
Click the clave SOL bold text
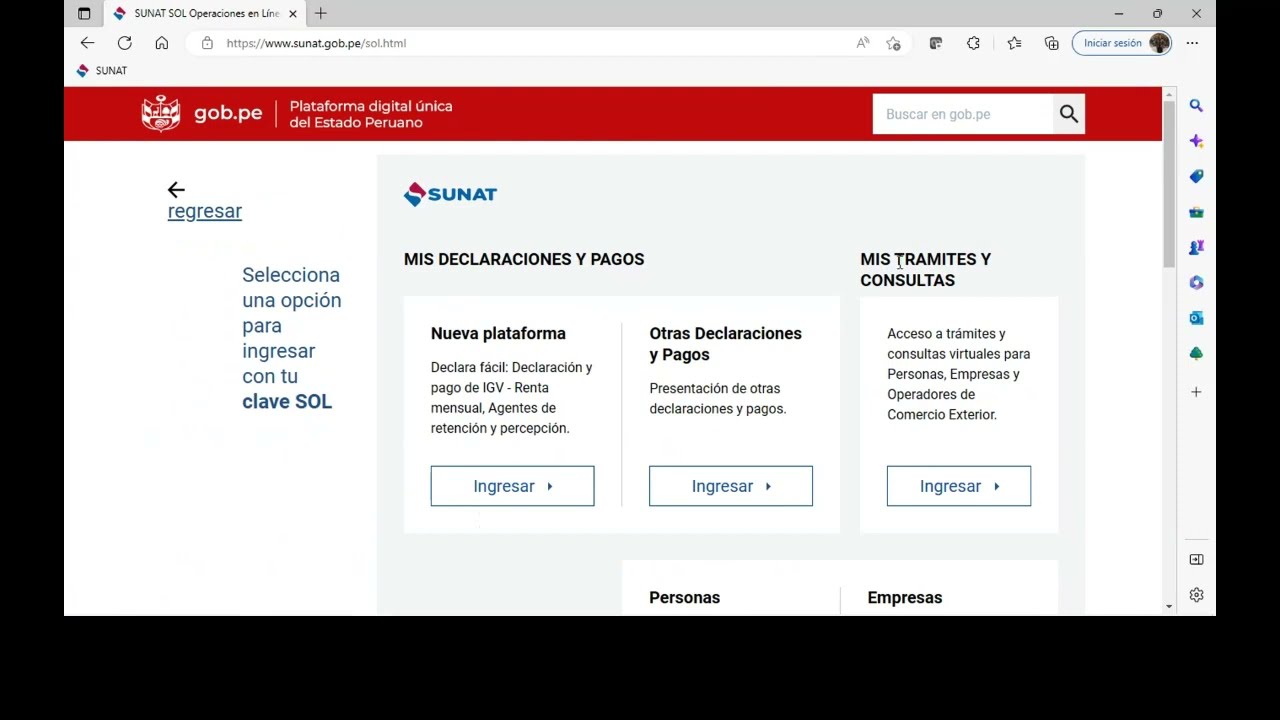[287, 401]
